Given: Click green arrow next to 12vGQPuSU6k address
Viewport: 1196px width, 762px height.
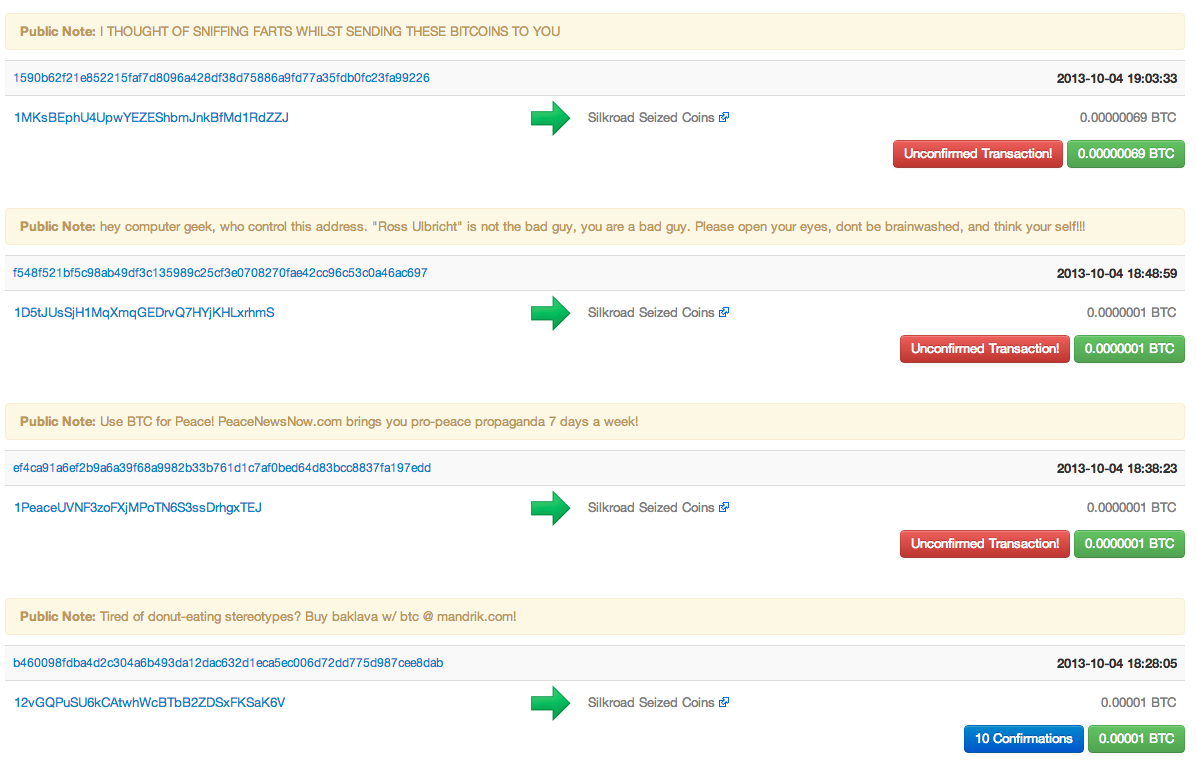Looking at the screenshot, I should (551, 703).
